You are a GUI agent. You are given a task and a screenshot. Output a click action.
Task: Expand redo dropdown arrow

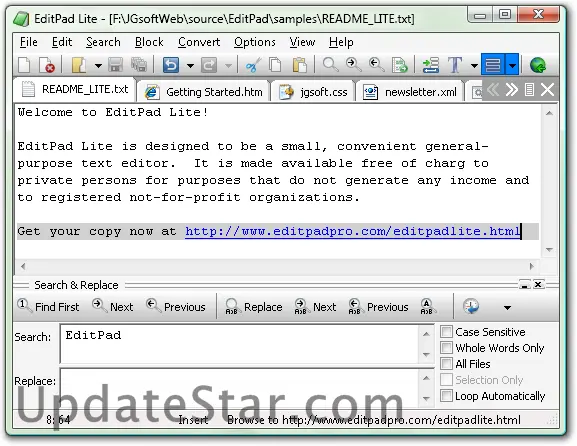point(228,66)
